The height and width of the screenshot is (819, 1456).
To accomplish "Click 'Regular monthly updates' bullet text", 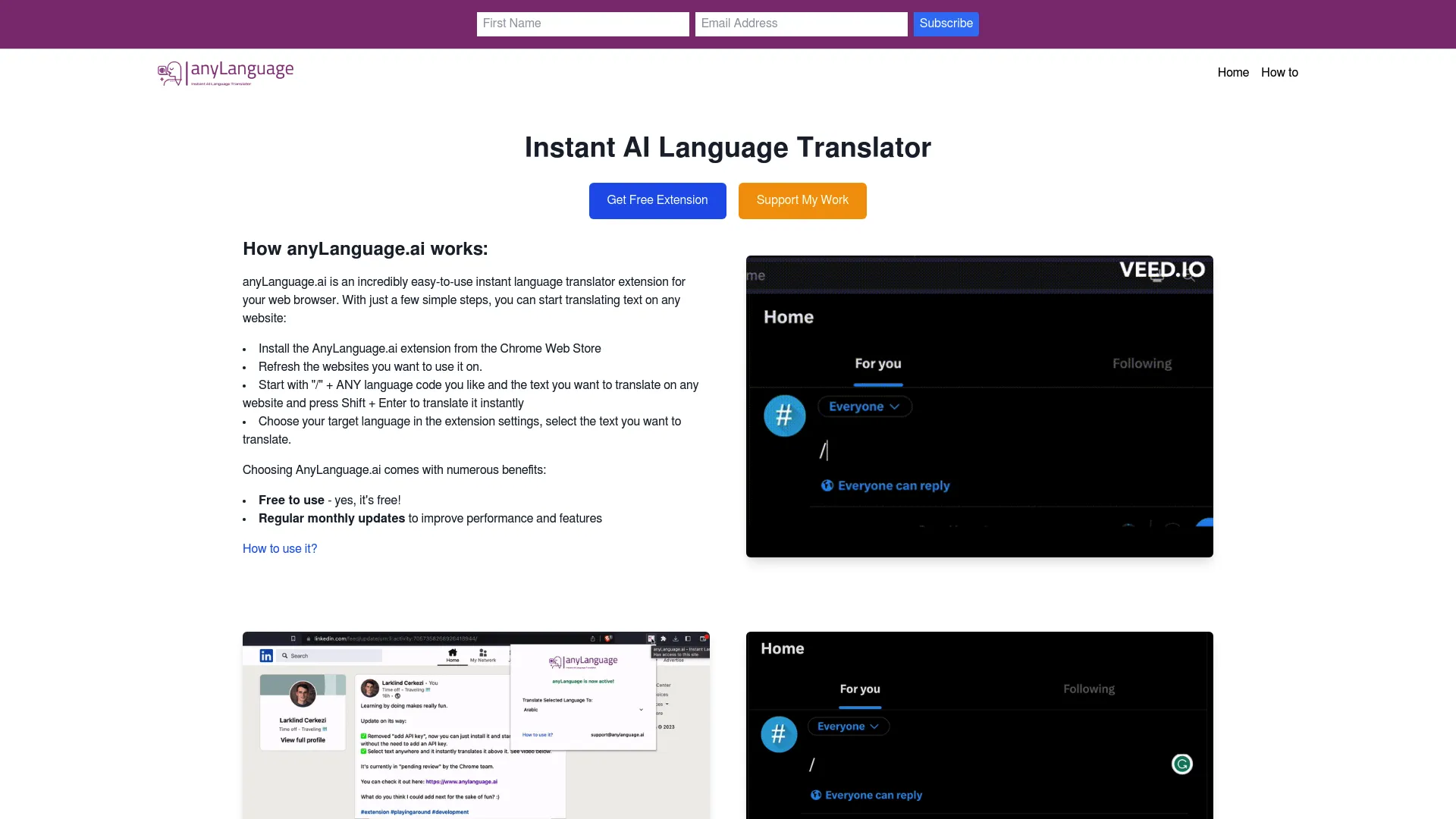I will [331, 518].
